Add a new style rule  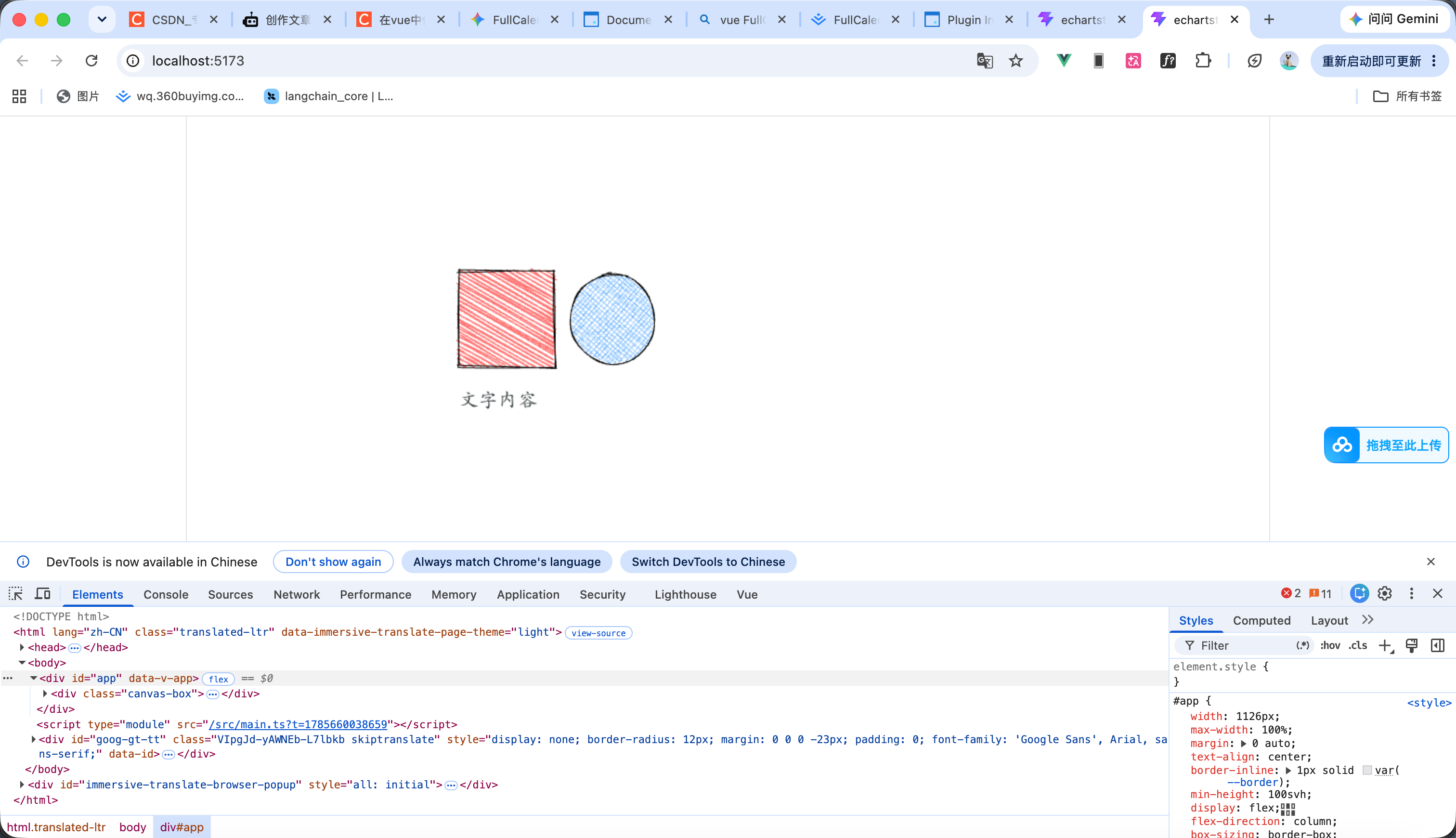click(x=1386, y=646)
